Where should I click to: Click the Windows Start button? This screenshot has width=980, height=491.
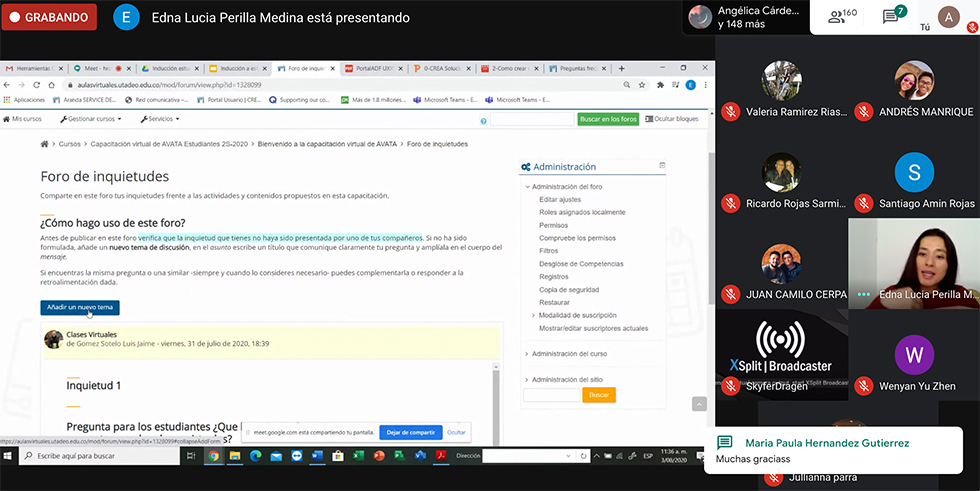[x=9, y=456]
